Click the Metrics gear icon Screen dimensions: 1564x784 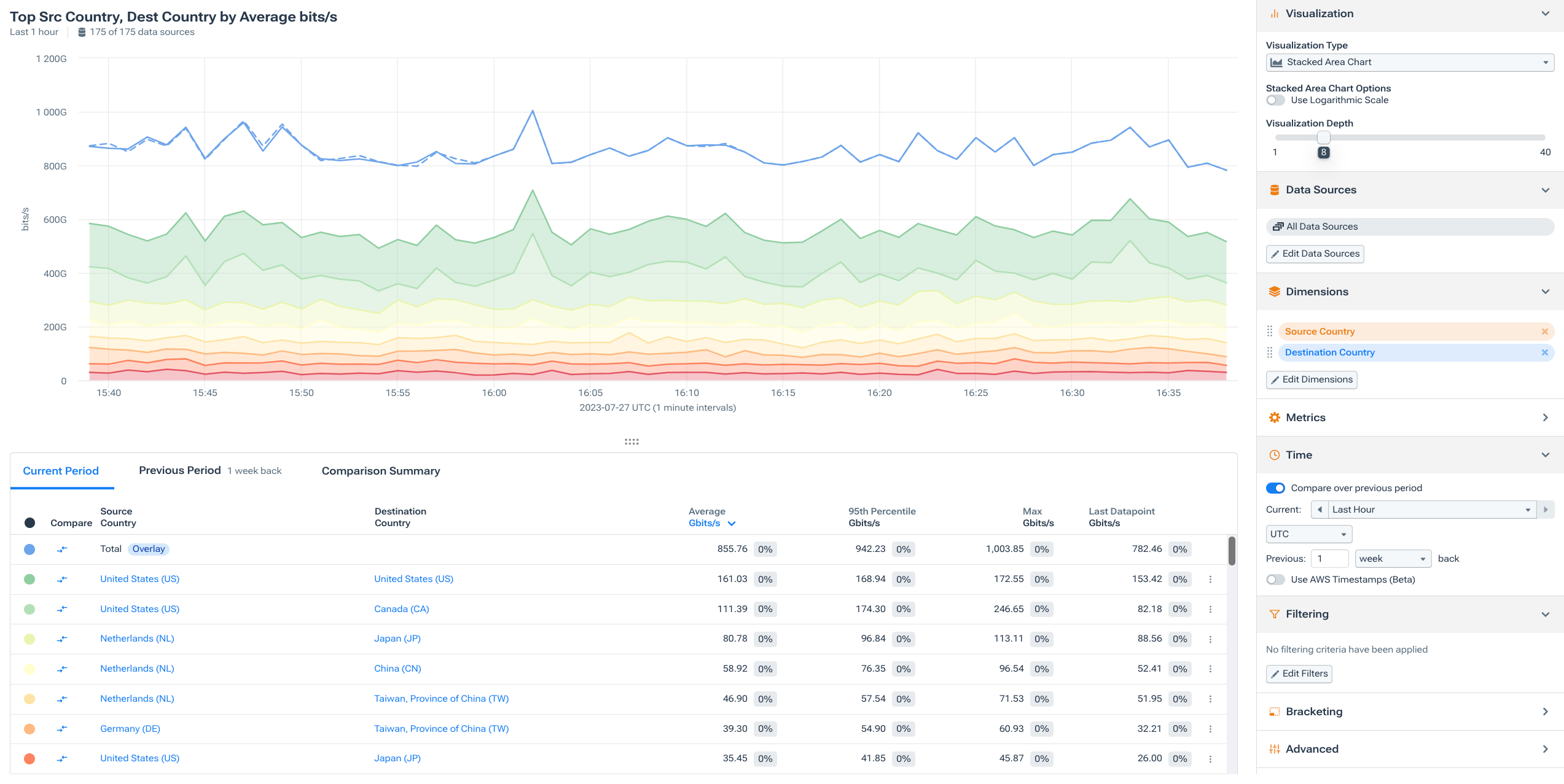click(1275, 417)
